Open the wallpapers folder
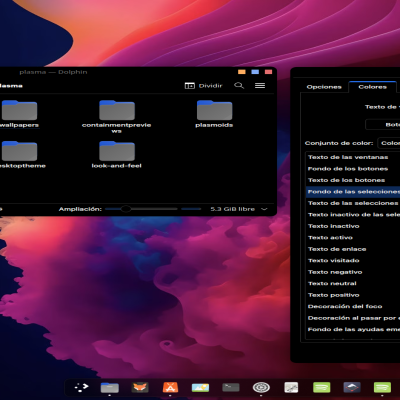The width and height of the screenshot is (400, 400). [19, 114]
